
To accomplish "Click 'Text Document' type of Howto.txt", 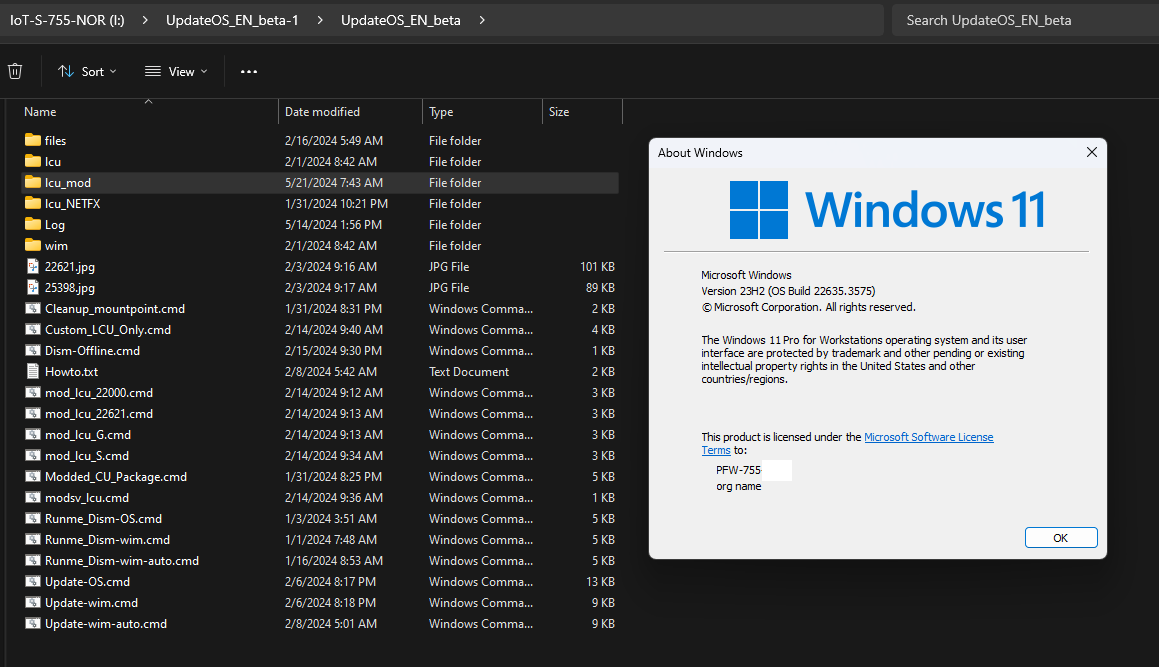I will pos(469,371).
